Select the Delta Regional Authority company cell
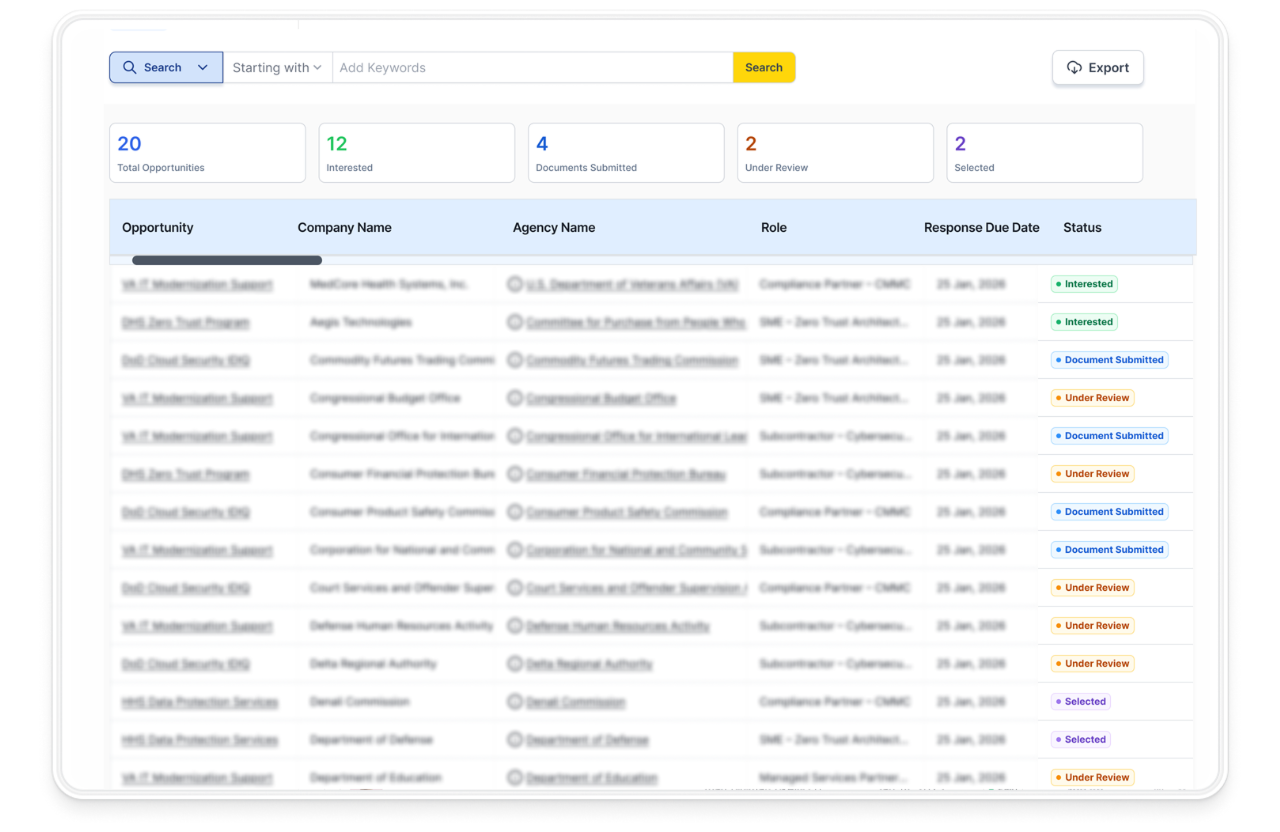1280x832 pixels. (x=373, y=664)
